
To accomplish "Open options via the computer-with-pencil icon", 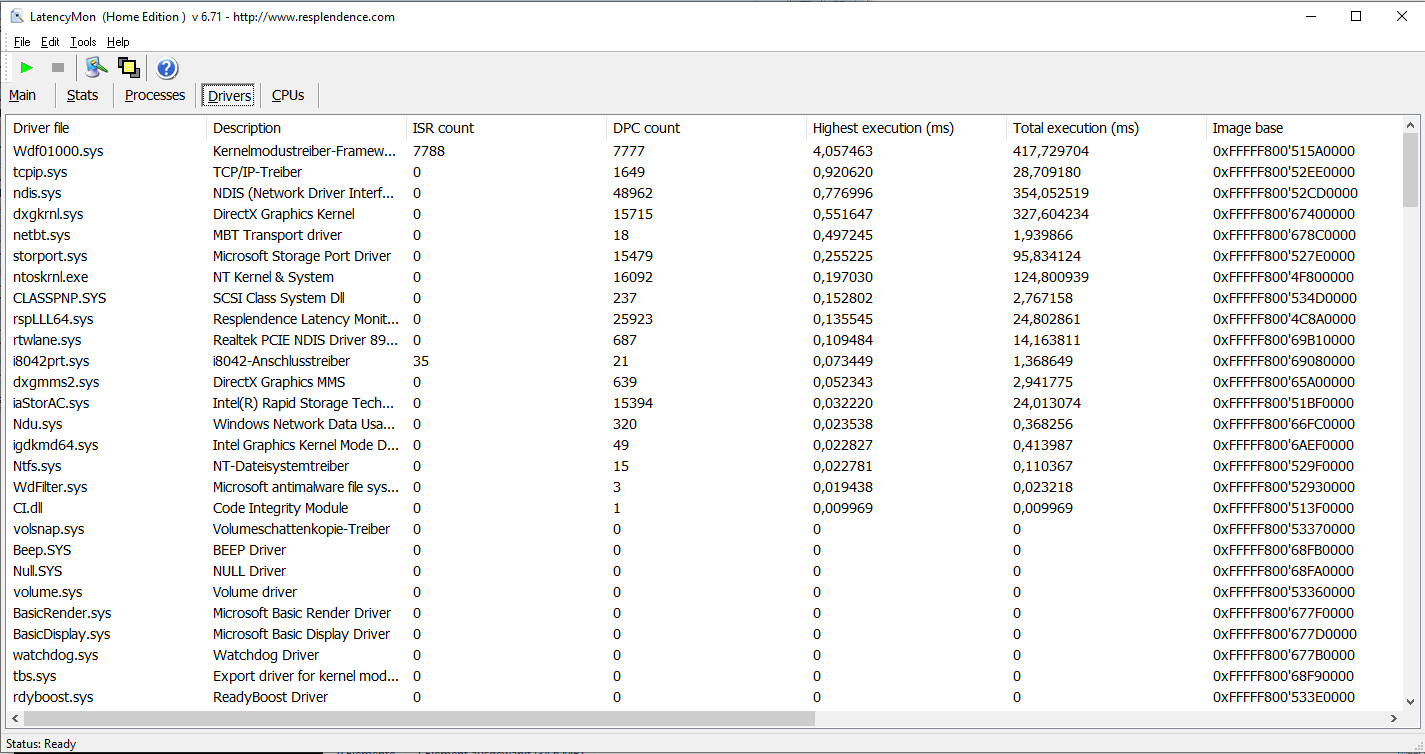I will 96,68.
